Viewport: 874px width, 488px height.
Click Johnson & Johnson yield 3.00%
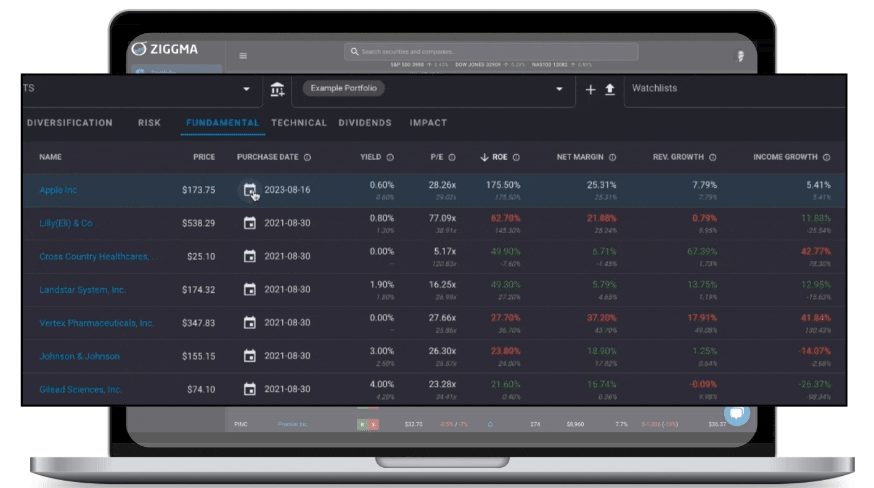click(x=382, y=351)
